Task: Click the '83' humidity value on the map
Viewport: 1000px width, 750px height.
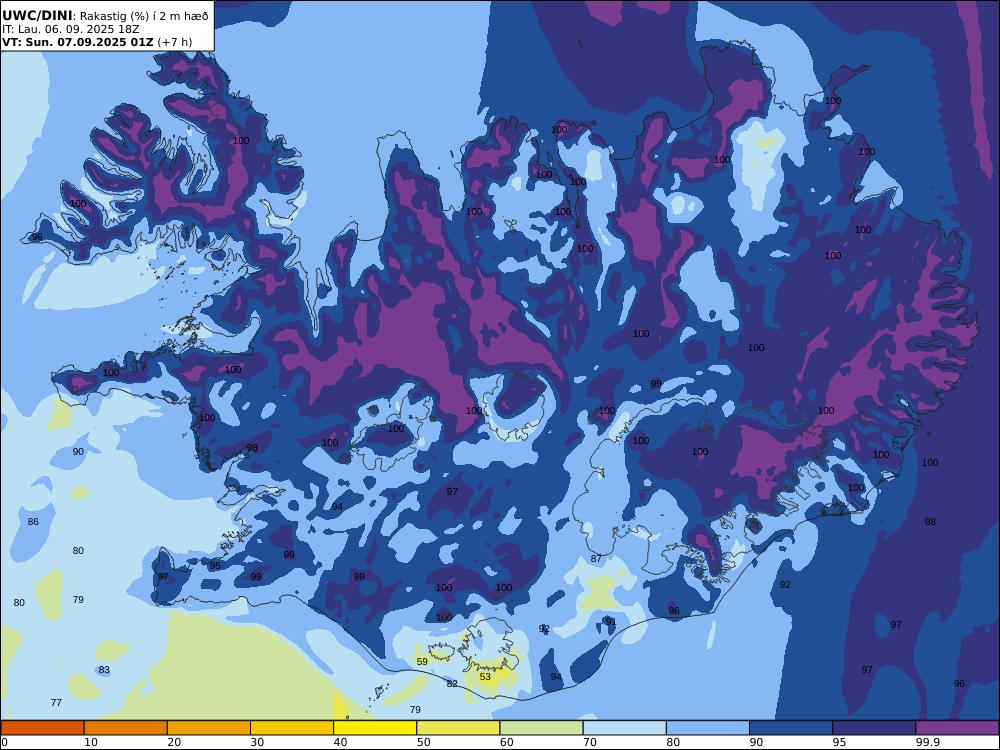Action: [x=104, y=670]
